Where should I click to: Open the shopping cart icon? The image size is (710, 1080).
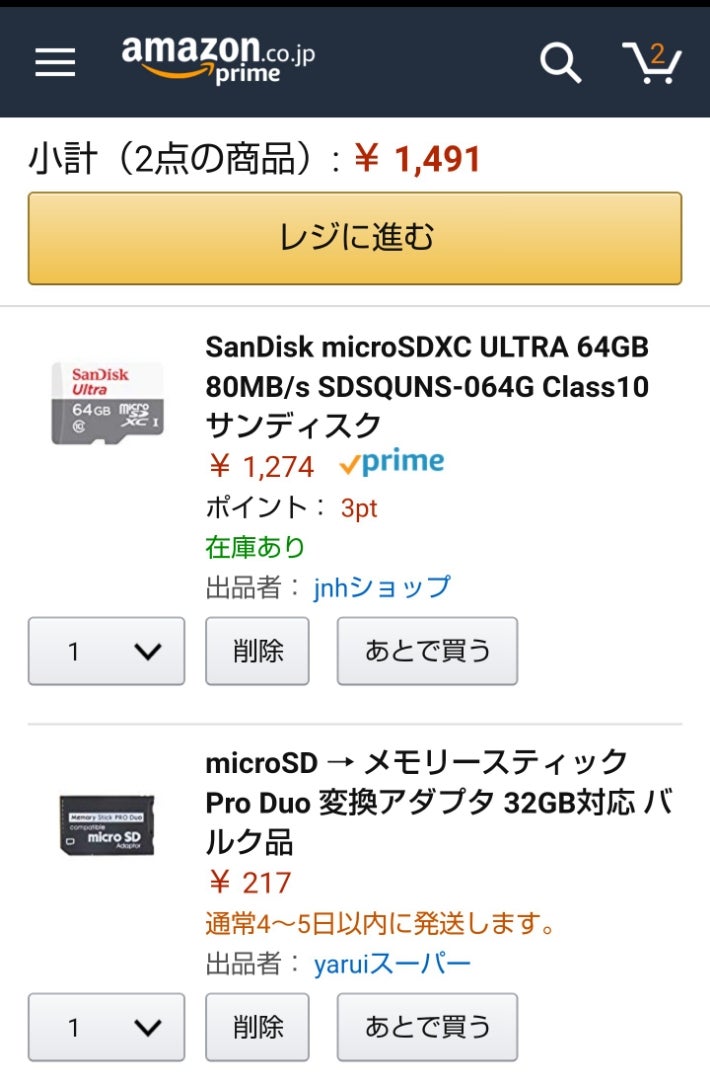[651, 63]
